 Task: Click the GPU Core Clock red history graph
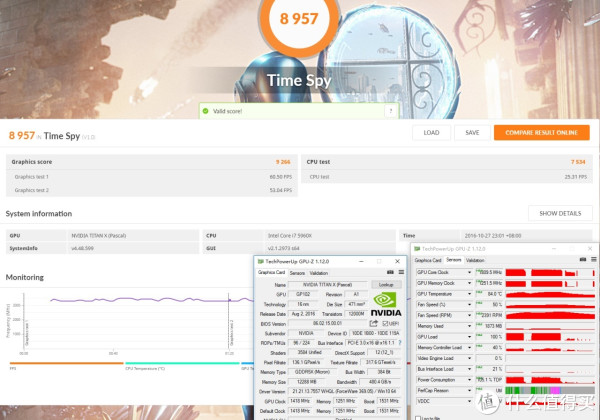coord(550,272)
